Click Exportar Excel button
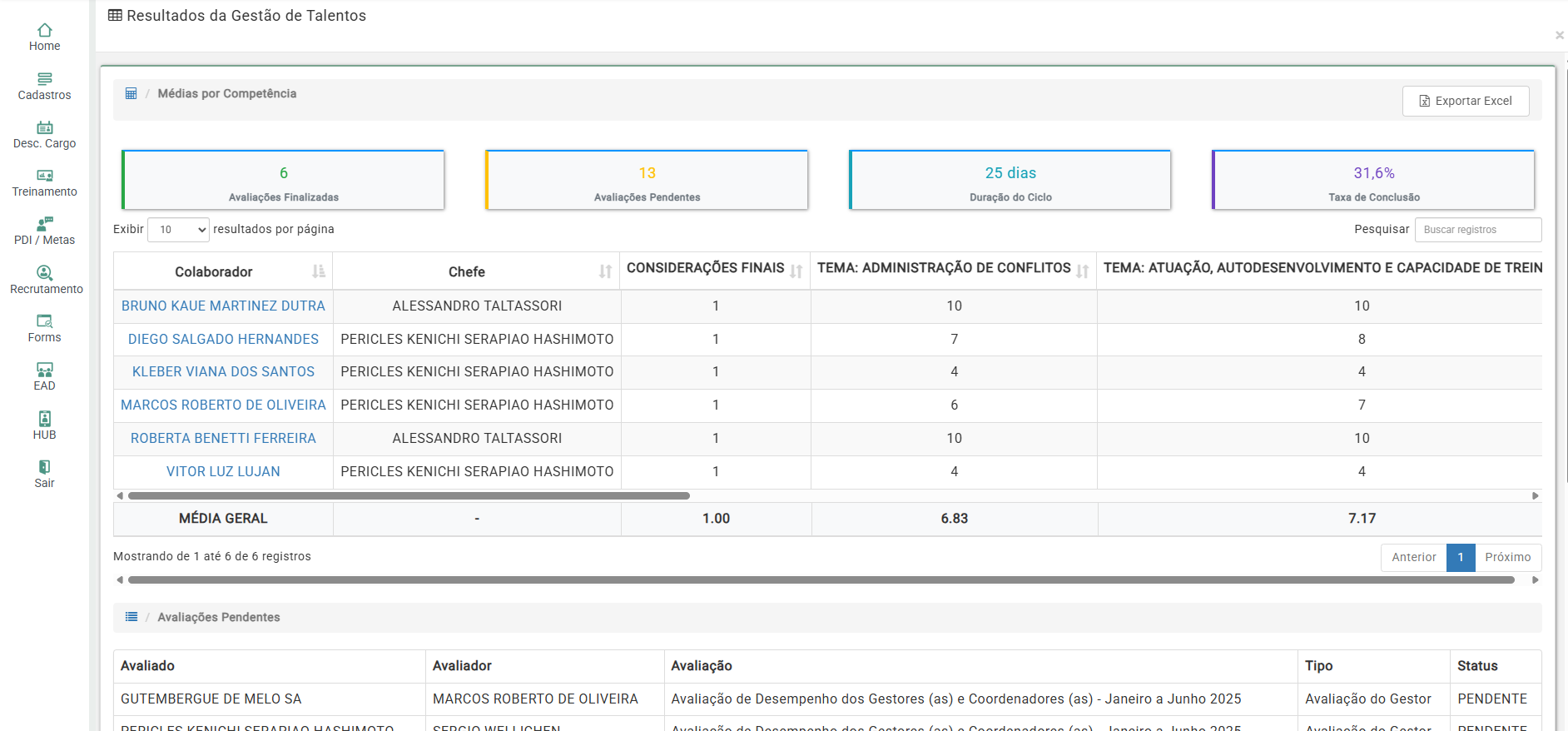The width and height of the screenshot is (1568, 731). pos(1465,101)
